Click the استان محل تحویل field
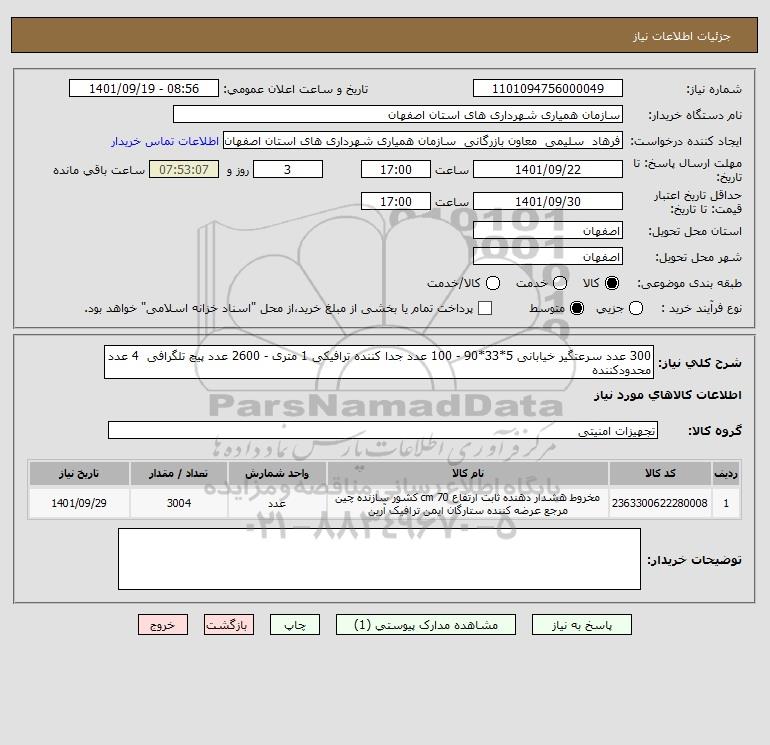Screen dimensions: 770x745 coord(548,230)
